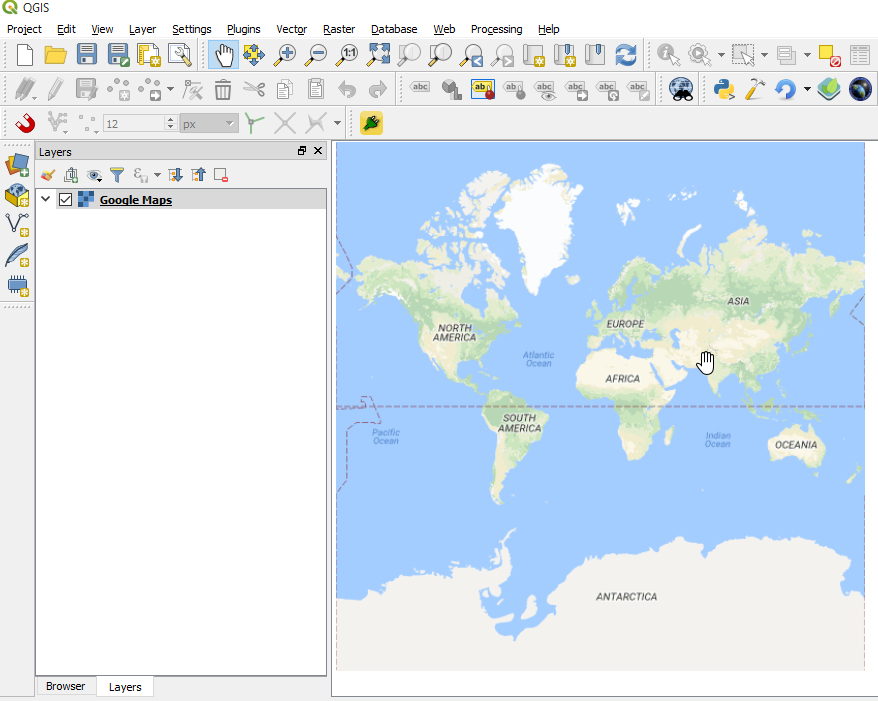Toggle the legend filter by map content

click(117, 174)
